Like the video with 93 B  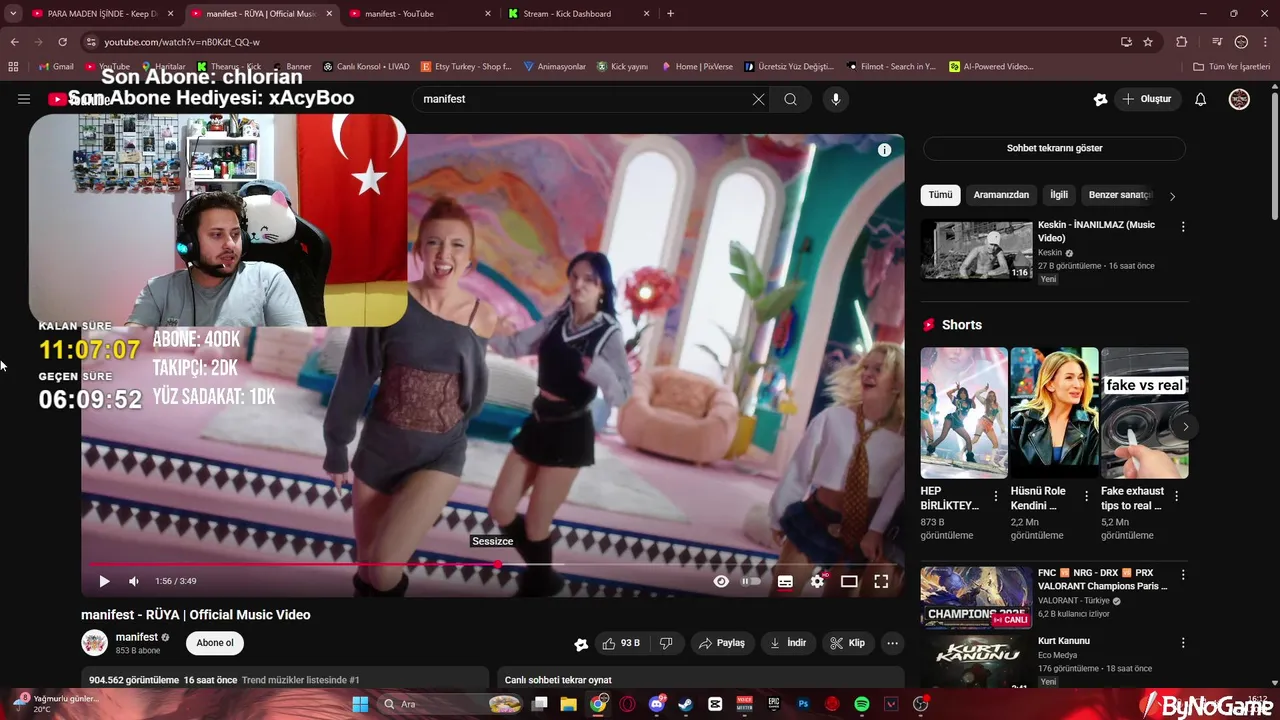[x=621, y=643]
